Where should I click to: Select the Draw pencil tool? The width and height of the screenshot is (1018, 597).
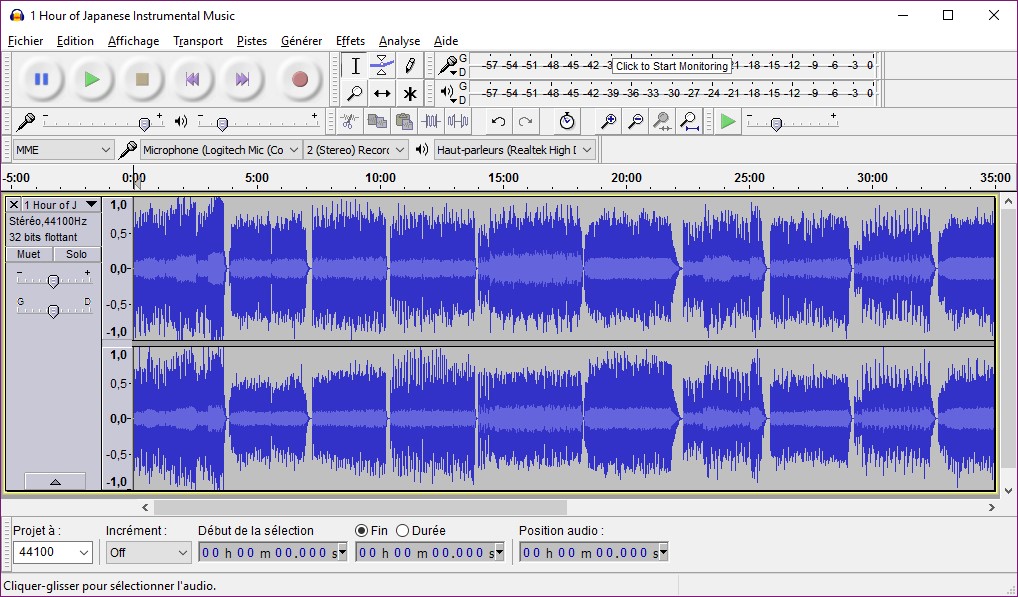coord(410,66)
